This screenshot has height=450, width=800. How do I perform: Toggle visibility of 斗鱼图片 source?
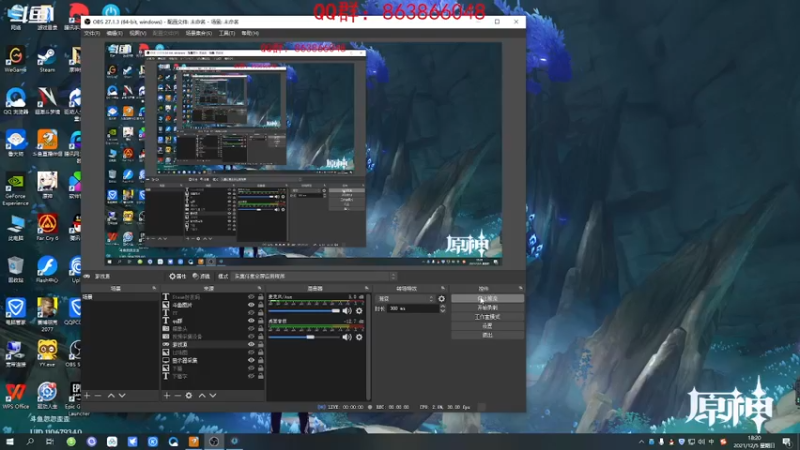pyautogui.click(x=251, y=305)
